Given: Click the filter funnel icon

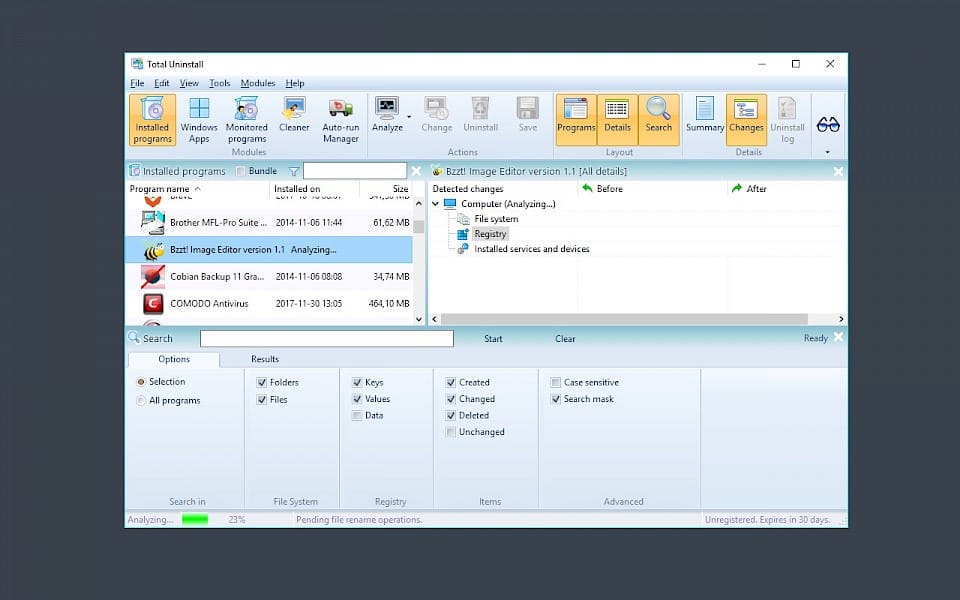Looking at the screenshot, I should coord(294,171).
